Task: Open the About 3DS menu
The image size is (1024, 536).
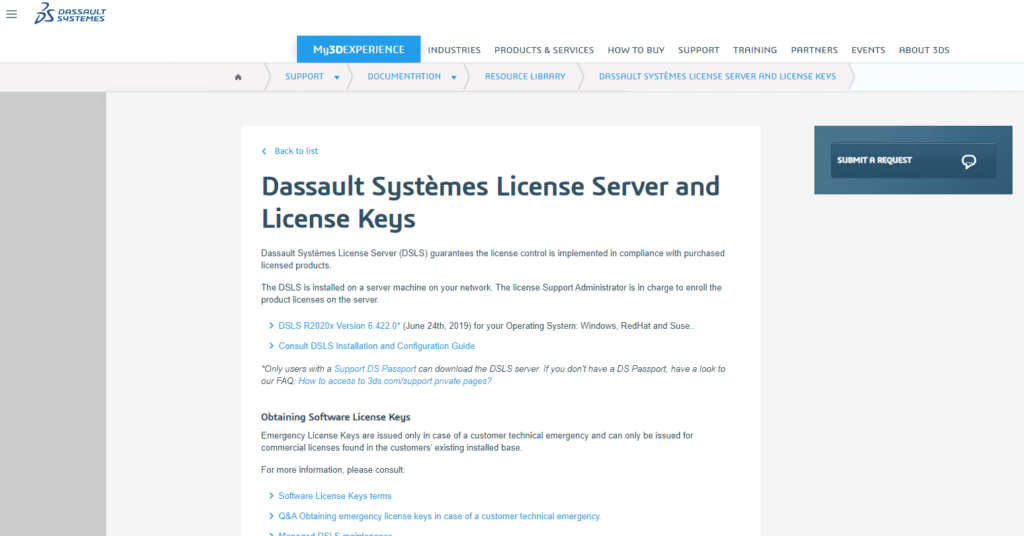Action: pos(924,50)
